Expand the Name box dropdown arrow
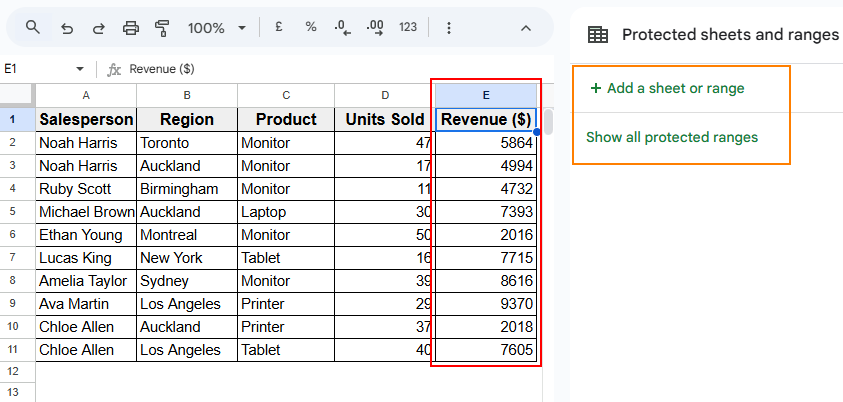The width and height of the screenshot is (843, 402). pos(80,69)
